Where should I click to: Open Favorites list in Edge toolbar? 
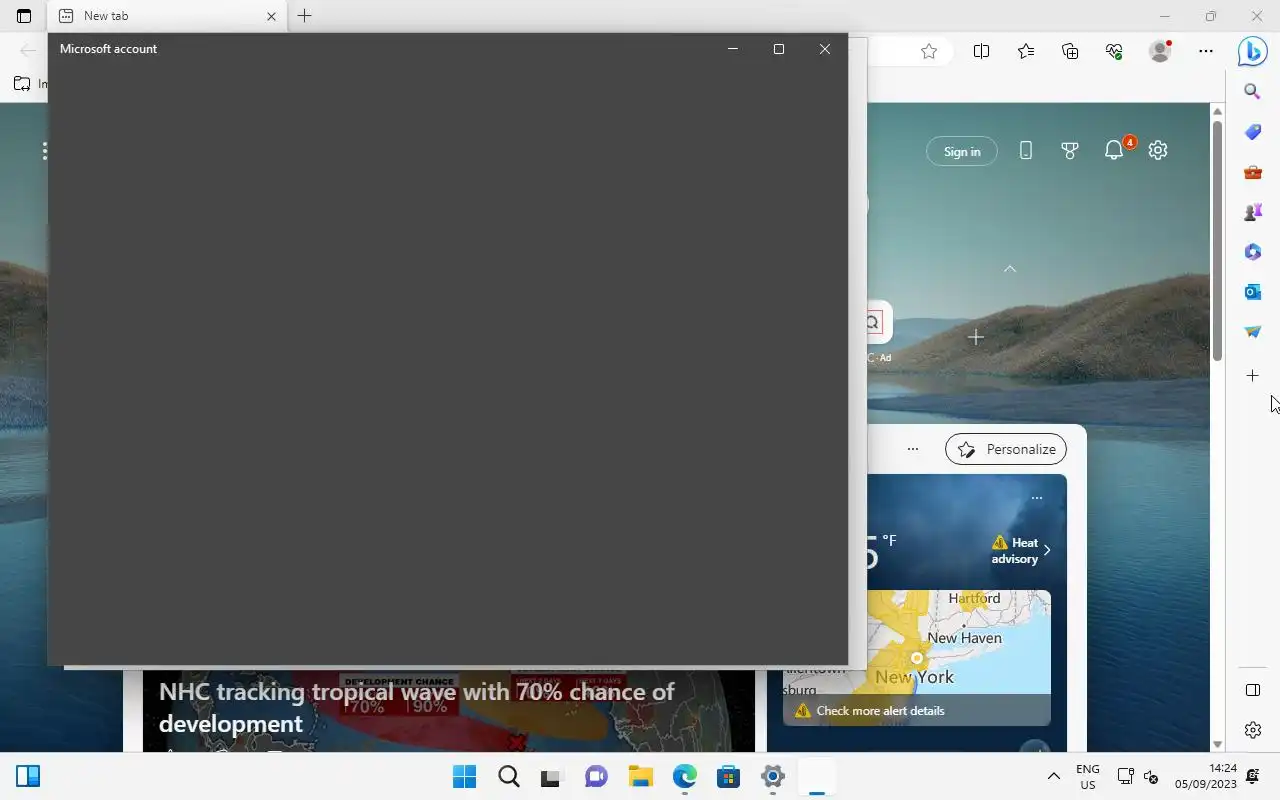click(1026, 51)
